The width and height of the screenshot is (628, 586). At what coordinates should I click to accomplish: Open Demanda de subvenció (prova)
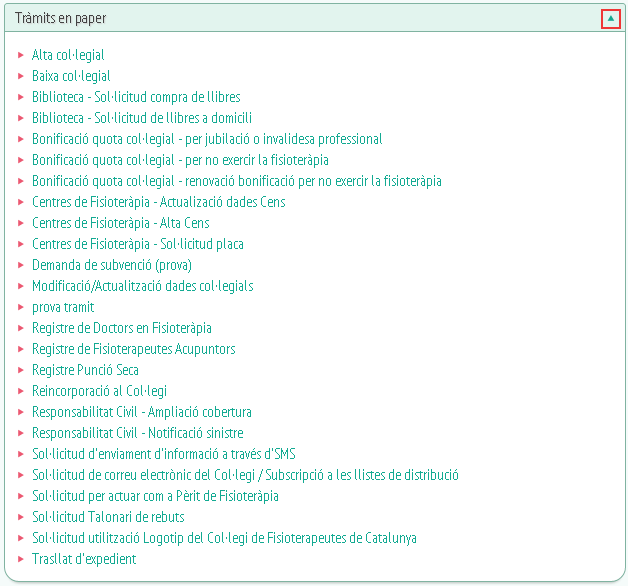(112, 265)
